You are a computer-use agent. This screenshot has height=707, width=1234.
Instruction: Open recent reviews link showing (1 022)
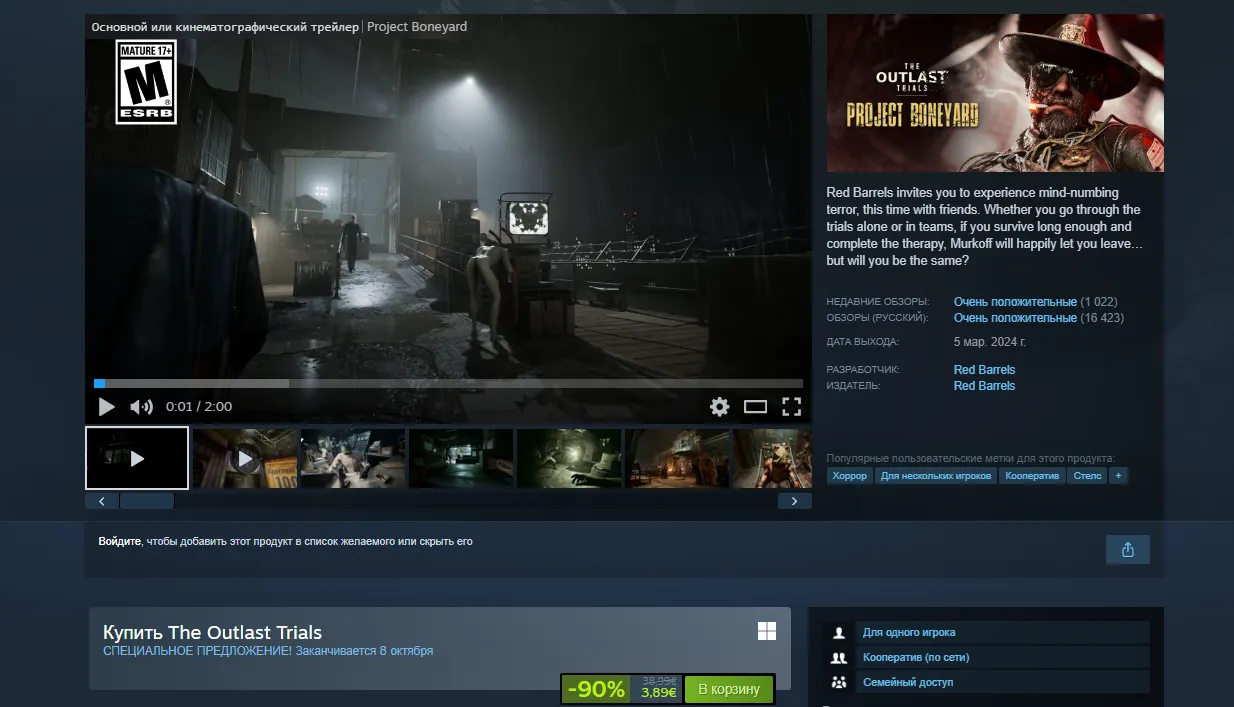pyautogui.click(x=1015, y=302)
